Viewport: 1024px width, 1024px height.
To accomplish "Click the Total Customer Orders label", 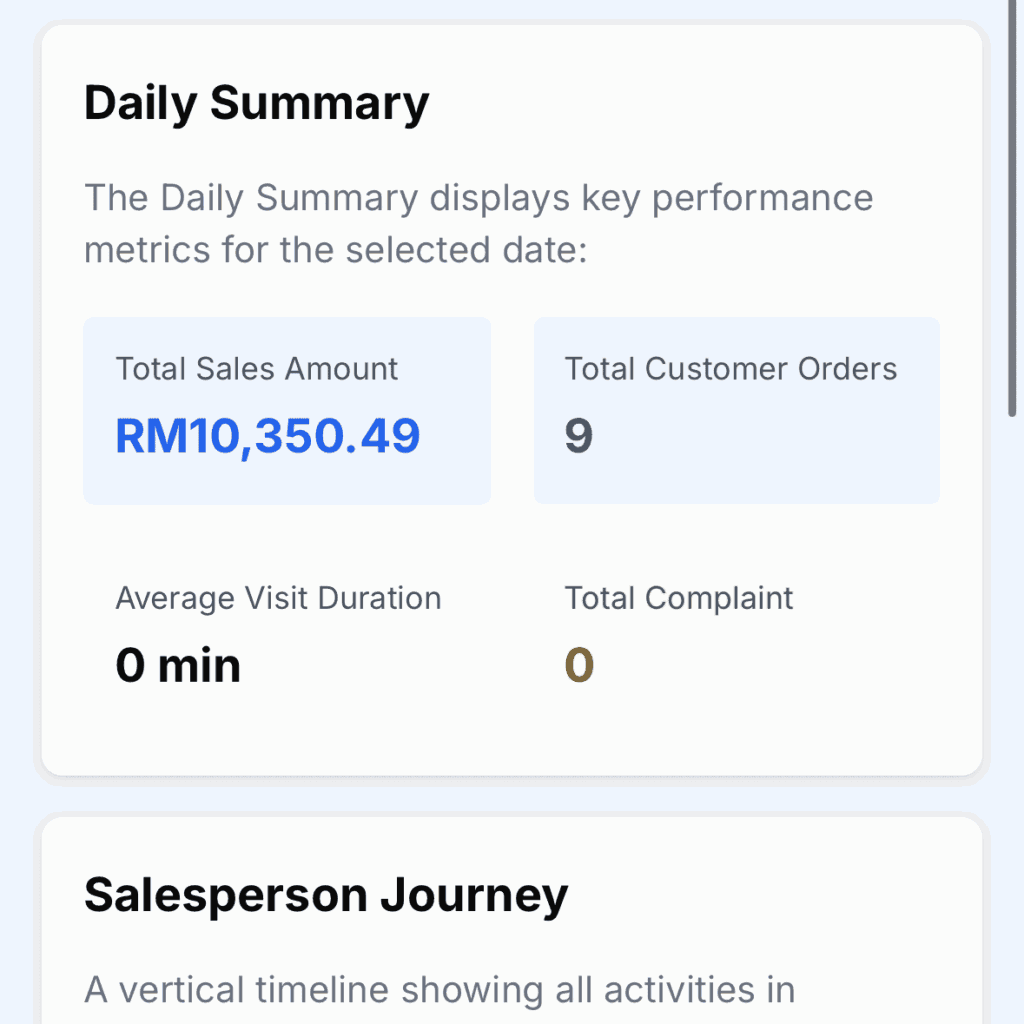I will point(730,369).
